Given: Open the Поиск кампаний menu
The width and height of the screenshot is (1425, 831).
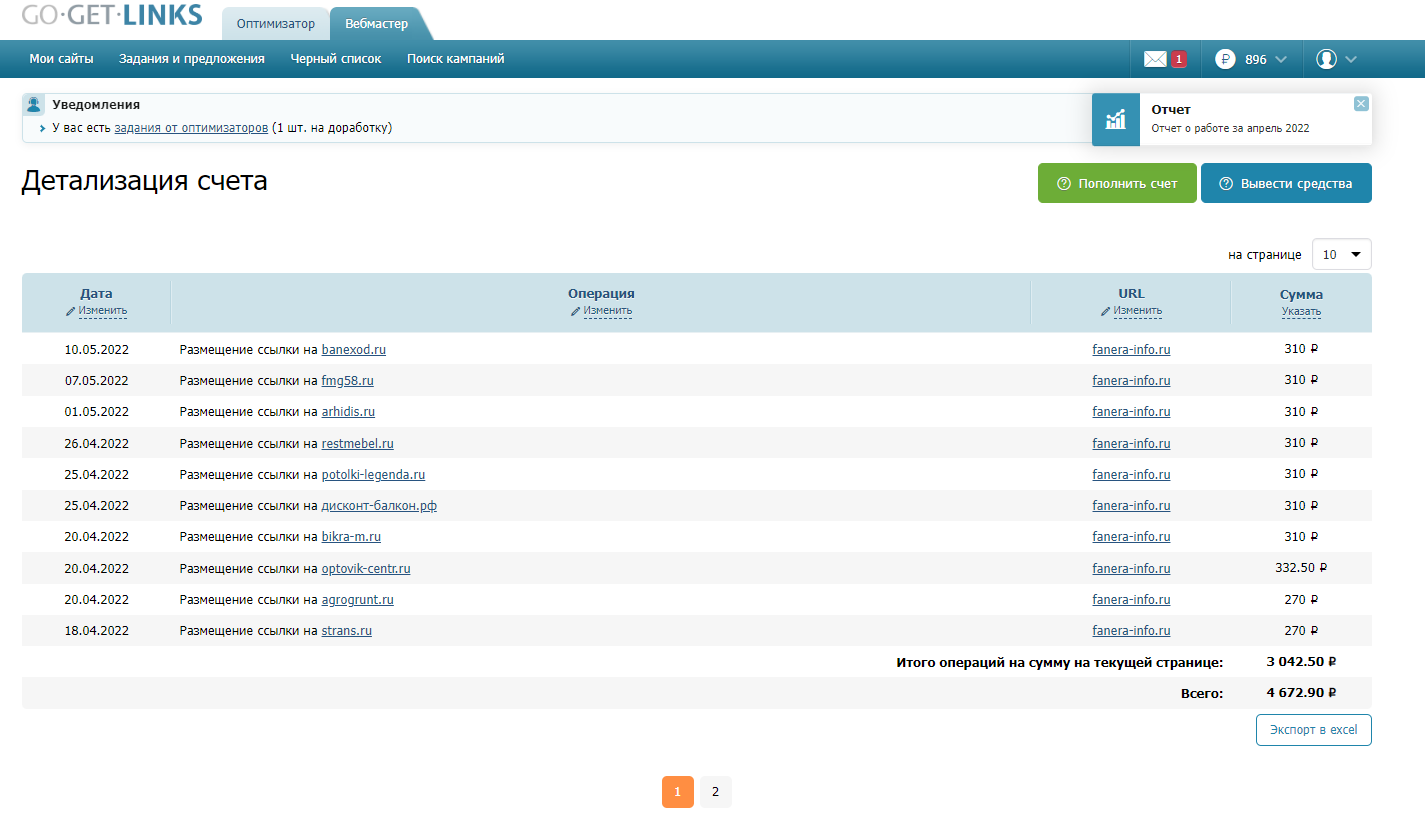Looking at the screenshot, I should [456, 59].
